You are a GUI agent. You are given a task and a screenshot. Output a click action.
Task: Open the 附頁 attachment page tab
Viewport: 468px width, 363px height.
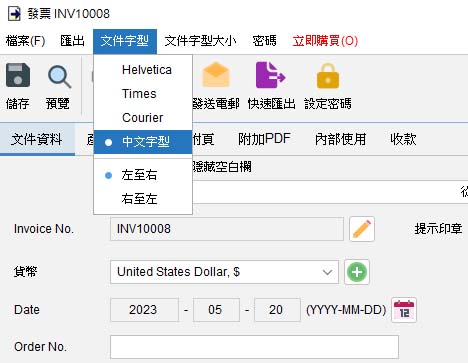pyautogui.click(x=203, y=139)
